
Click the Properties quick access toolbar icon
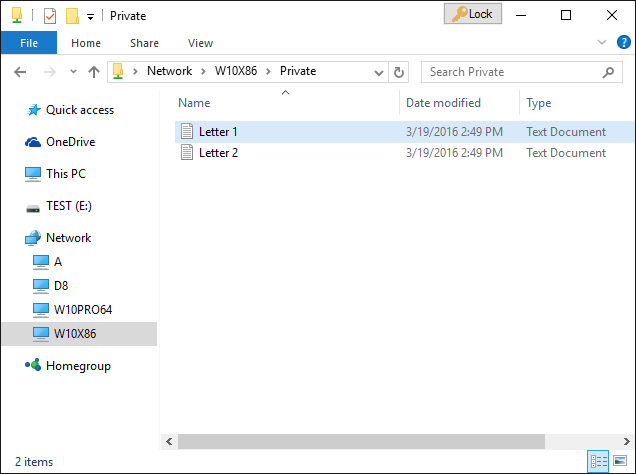50,16
